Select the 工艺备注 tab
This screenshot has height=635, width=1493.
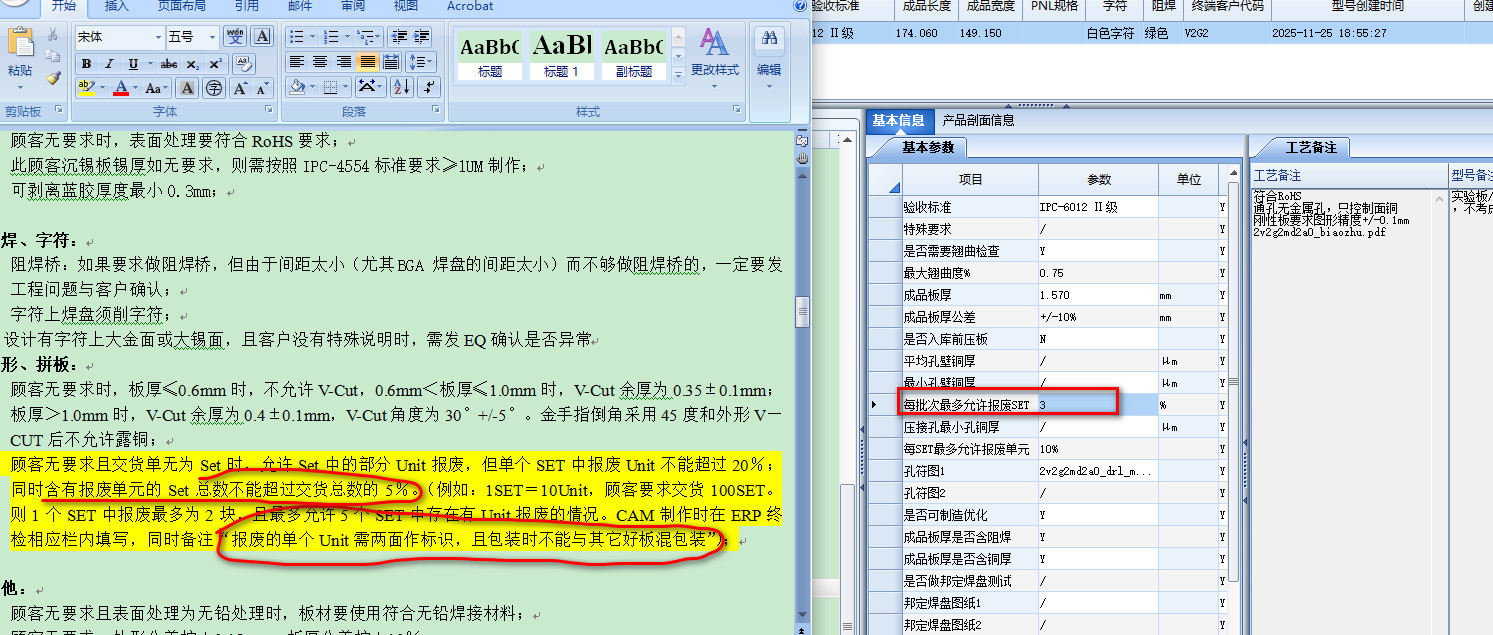1310,147
